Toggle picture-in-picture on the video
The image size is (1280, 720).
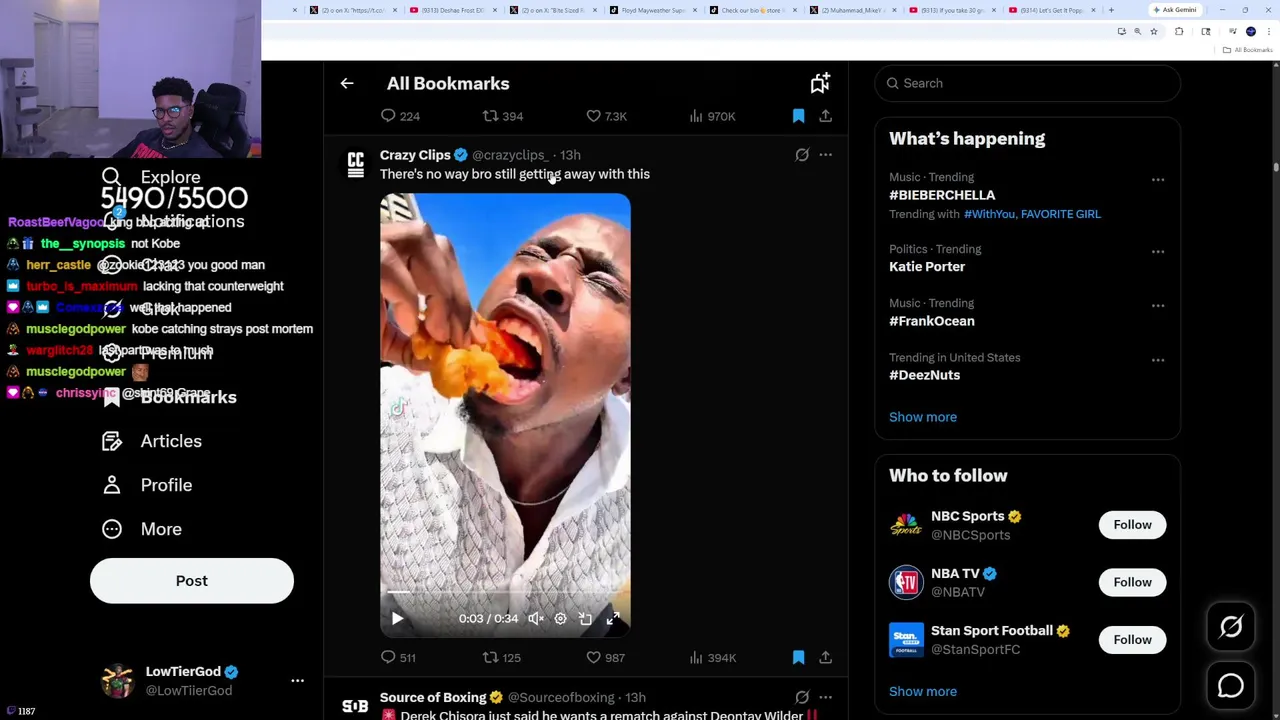586,619
